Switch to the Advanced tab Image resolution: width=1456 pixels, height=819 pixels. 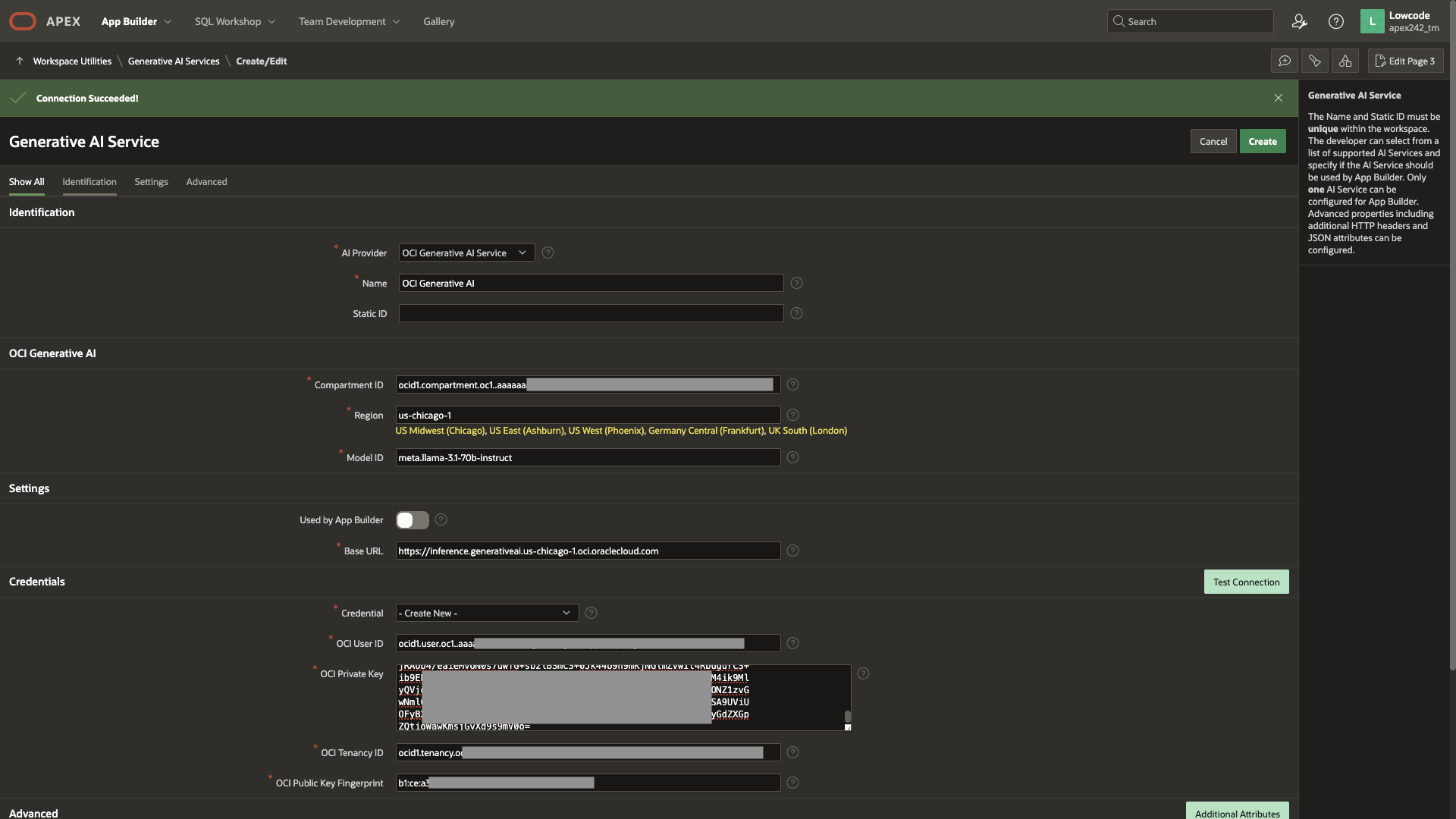click(206, 182)
